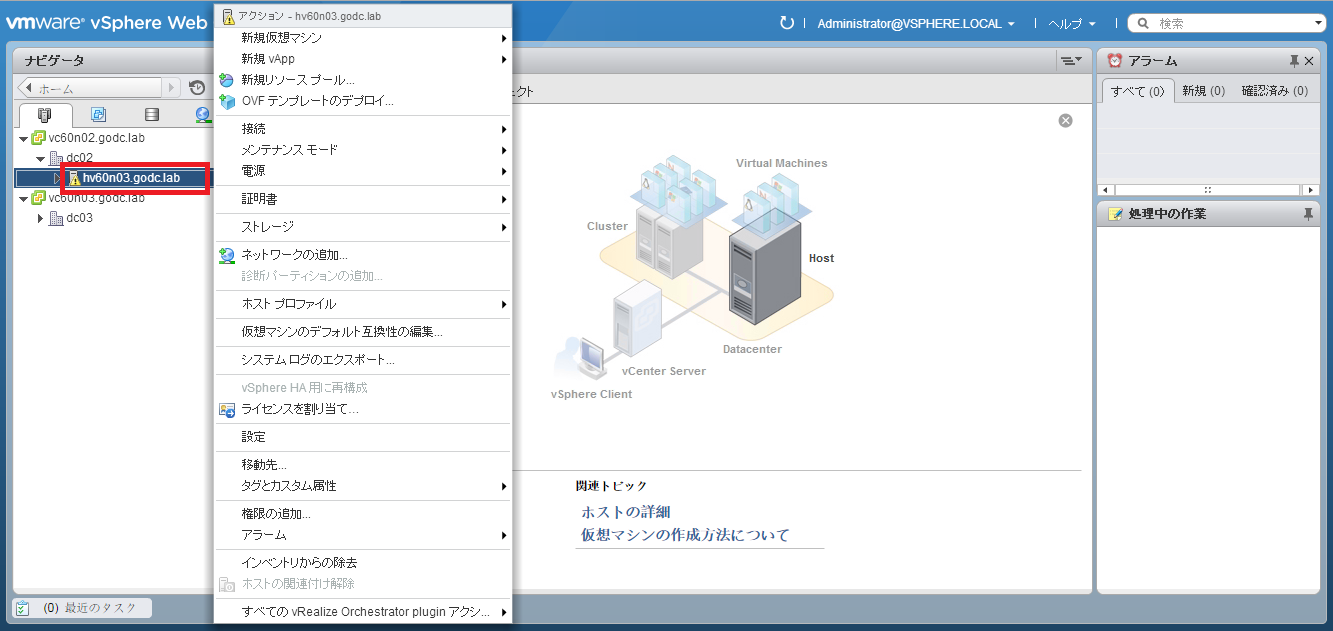Choose 設定 in context menu
Viewport: 1333px width, 631px height.
click(x=363, y=437)
